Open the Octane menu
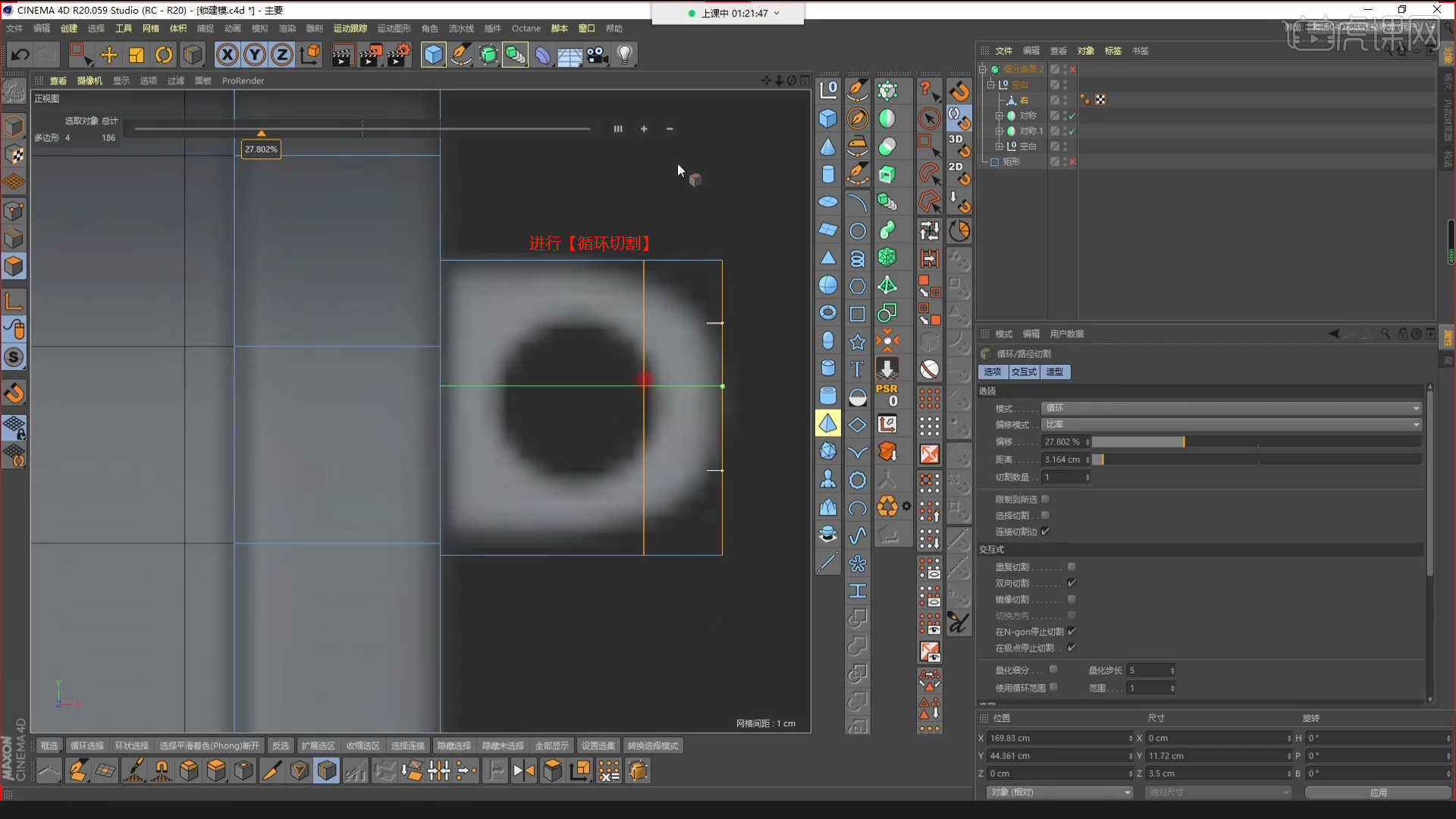 point(526,28)
